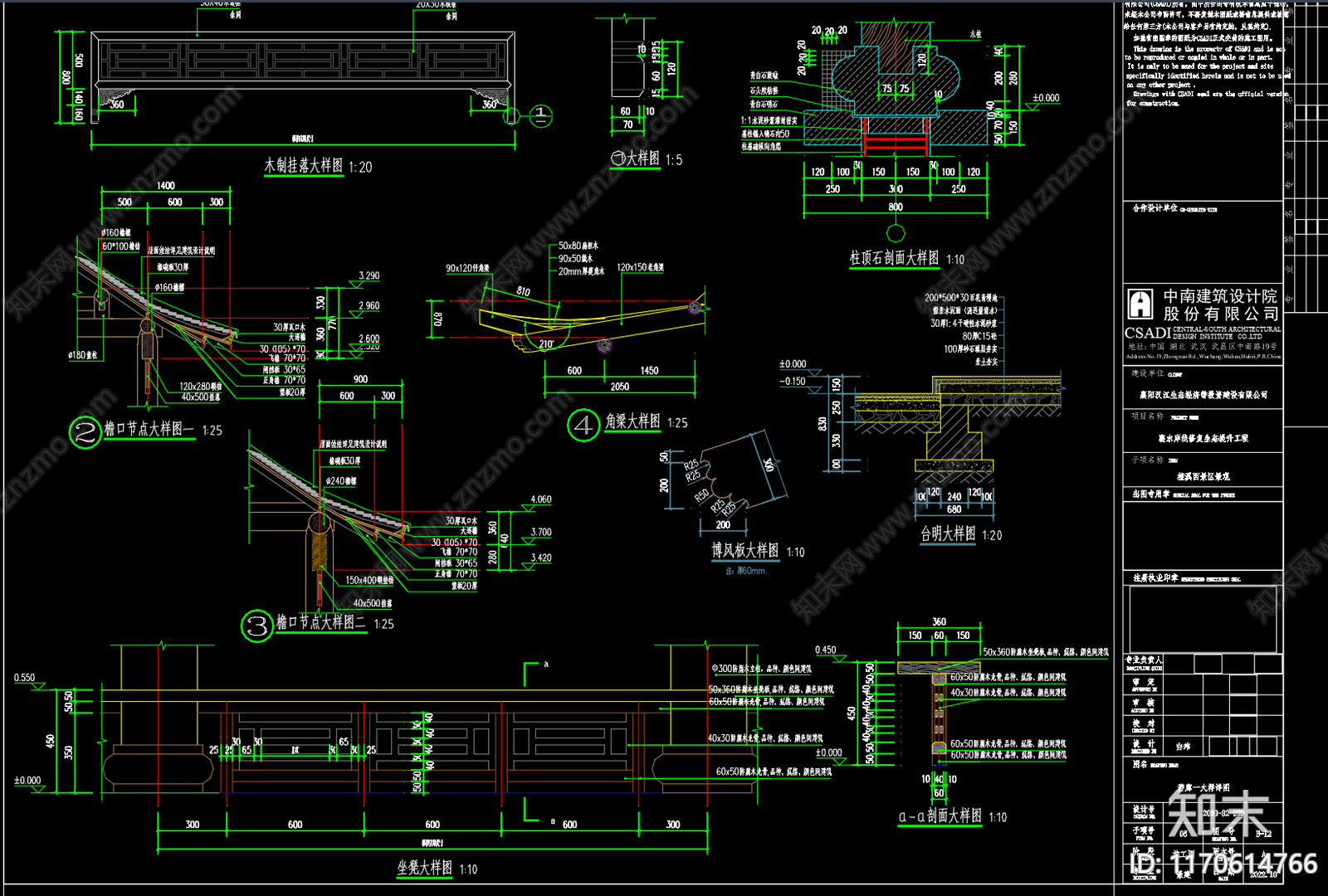Click the 合作设计单位 title block field
This screenshot has height=896, width=1328.
1155,208
